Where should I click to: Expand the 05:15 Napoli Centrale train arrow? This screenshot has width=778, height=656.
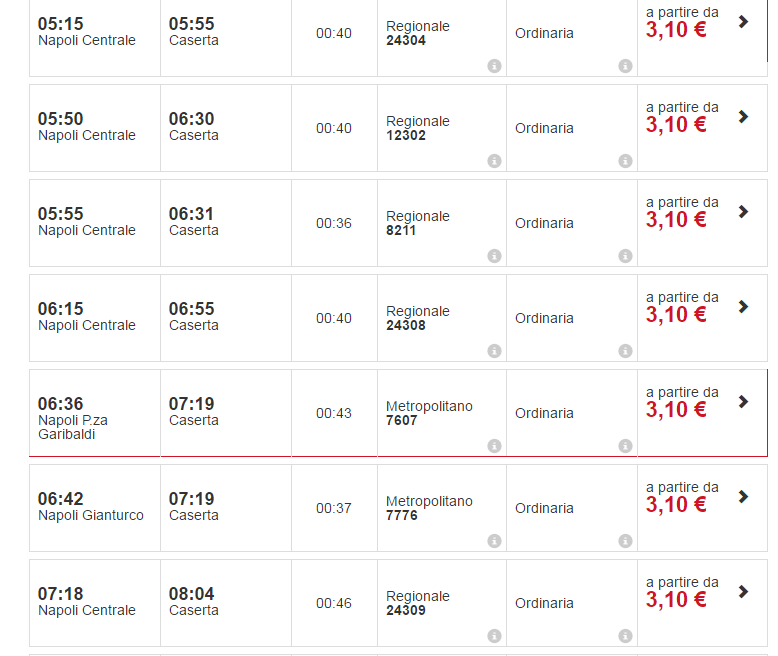click(743, 22)
